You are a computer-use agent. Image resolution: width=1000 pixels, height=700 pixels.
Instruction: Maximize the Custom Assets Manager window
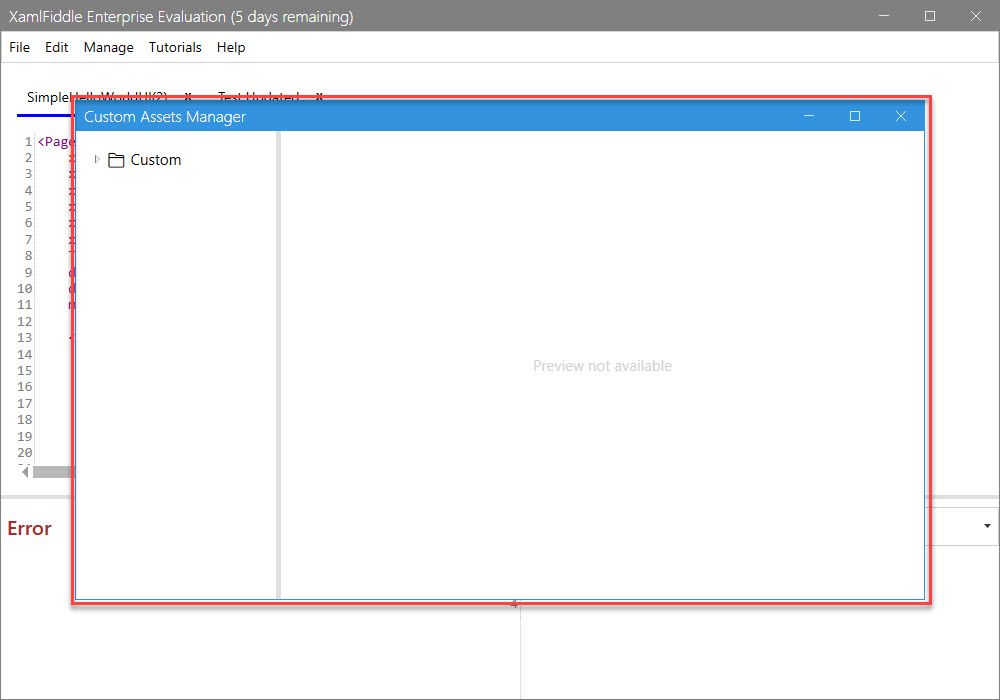[x=855, y=116]
